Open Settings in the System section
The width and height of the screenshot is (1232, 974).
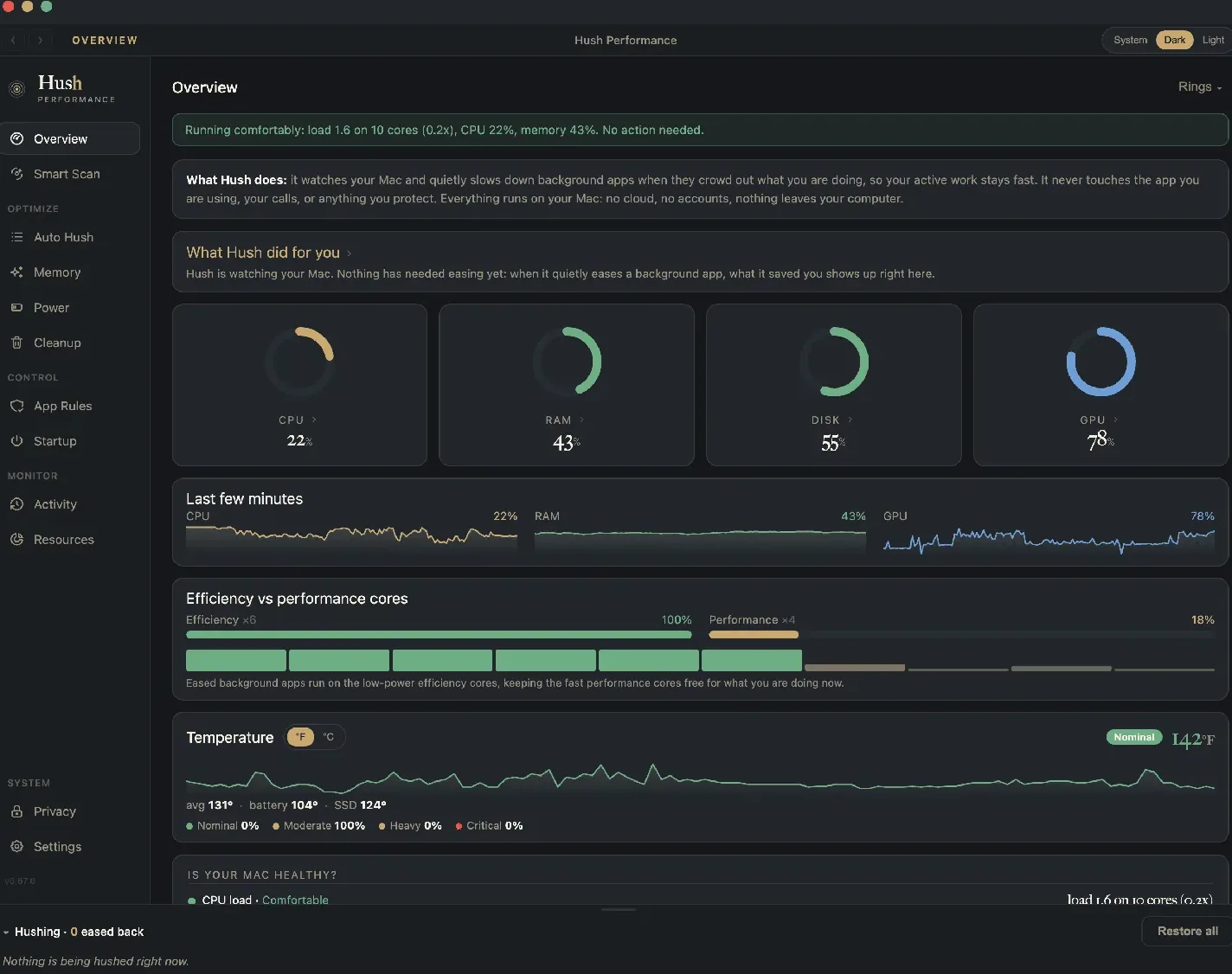tap(70, 847)
